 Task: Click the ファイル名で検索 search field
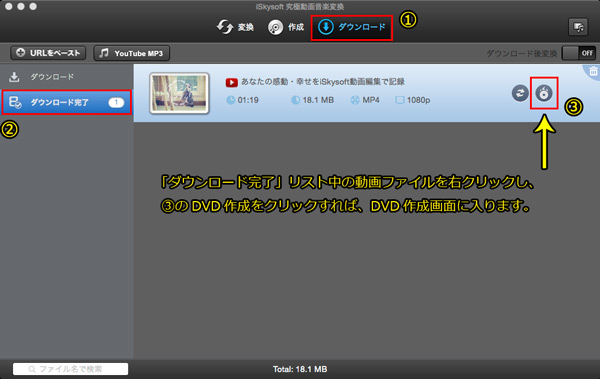[70, 369]
